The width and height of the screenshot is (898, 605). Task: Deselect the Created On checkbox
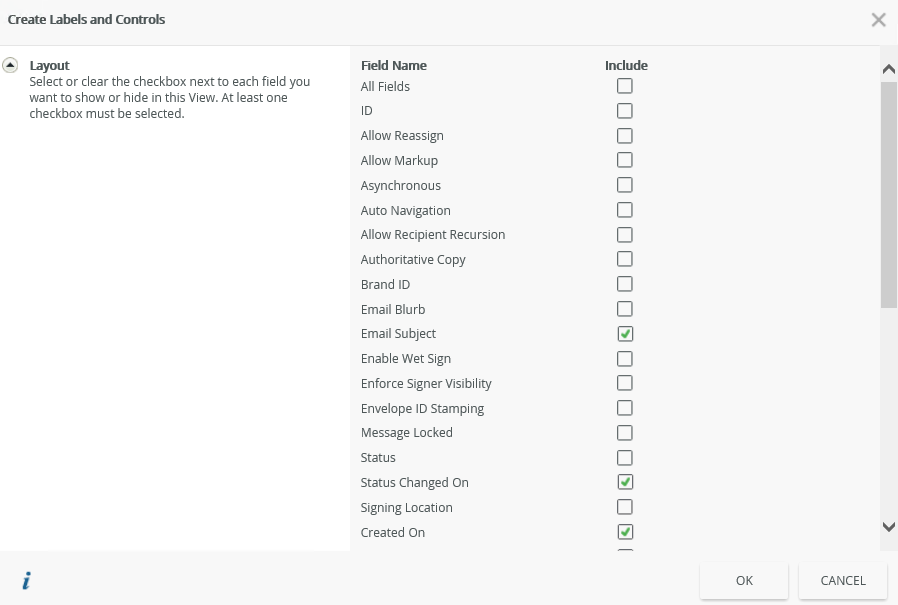(x=625, y=532)
